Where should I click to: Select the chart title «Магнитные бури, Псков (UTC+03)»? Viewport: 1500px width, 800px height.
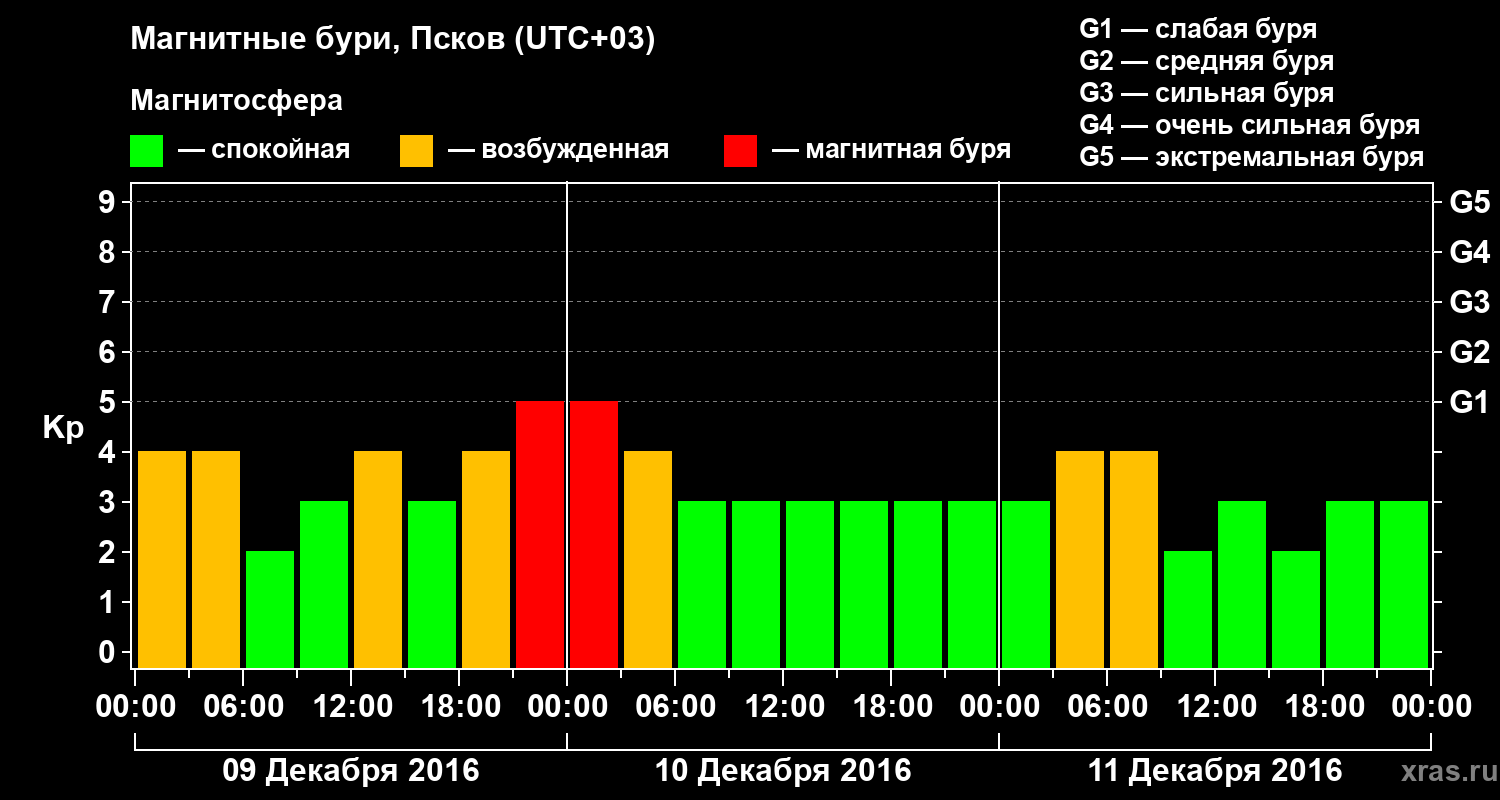(393, 41)
